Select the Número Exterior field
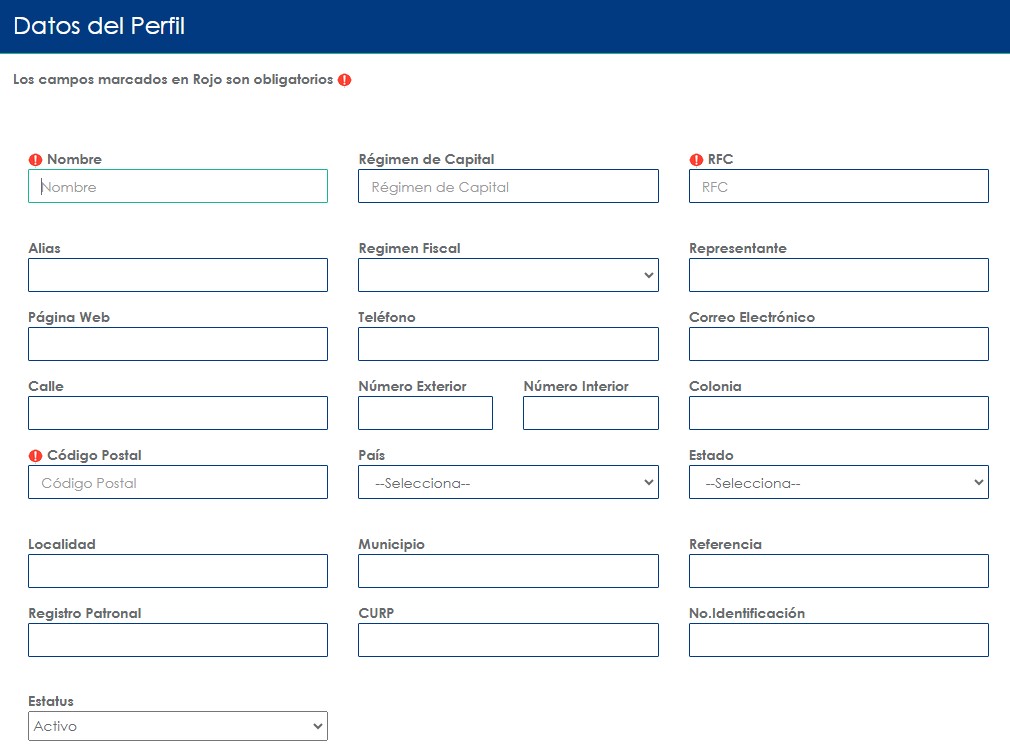Screen dimensions: 1010x748 click(x=425, y=413)
